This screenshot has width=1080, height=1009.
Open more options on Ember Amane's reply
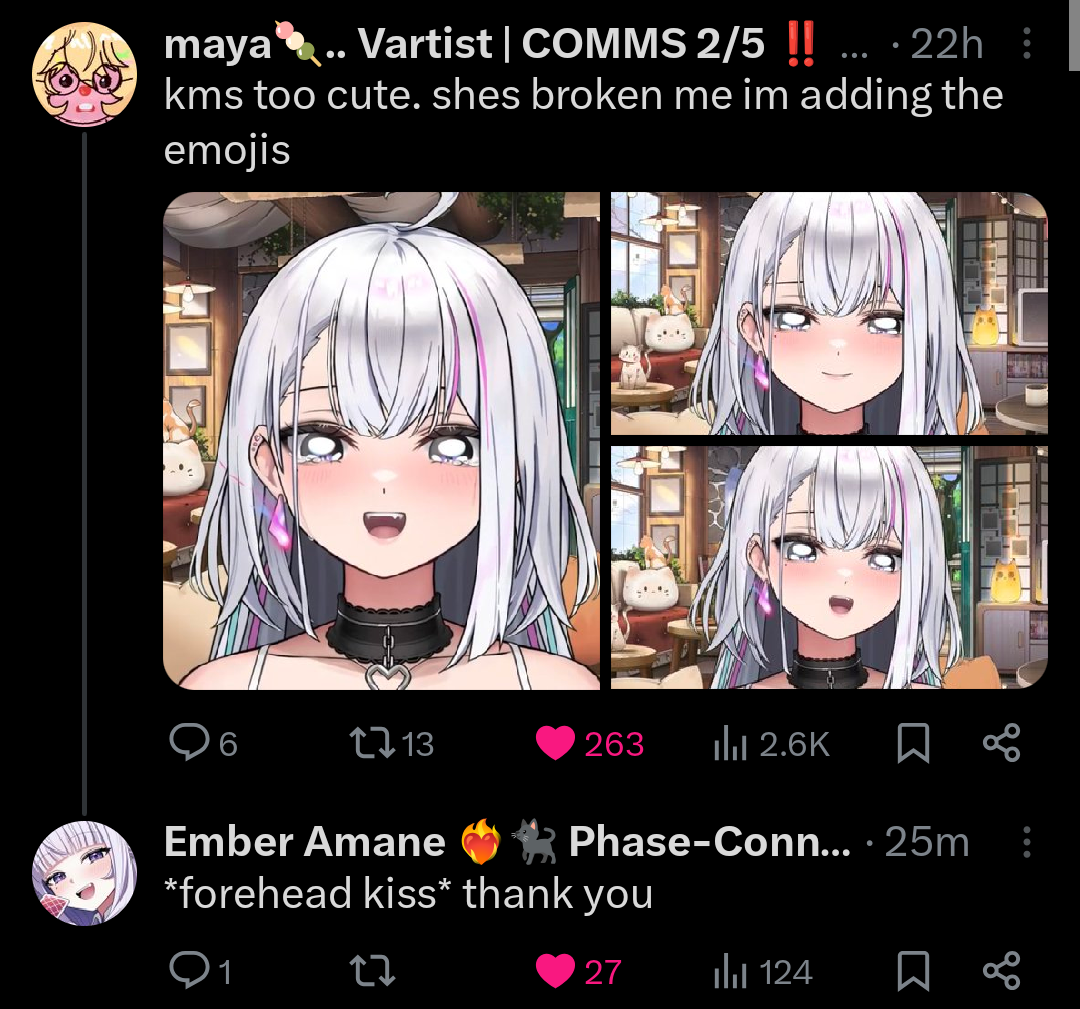pos(1026,842)
